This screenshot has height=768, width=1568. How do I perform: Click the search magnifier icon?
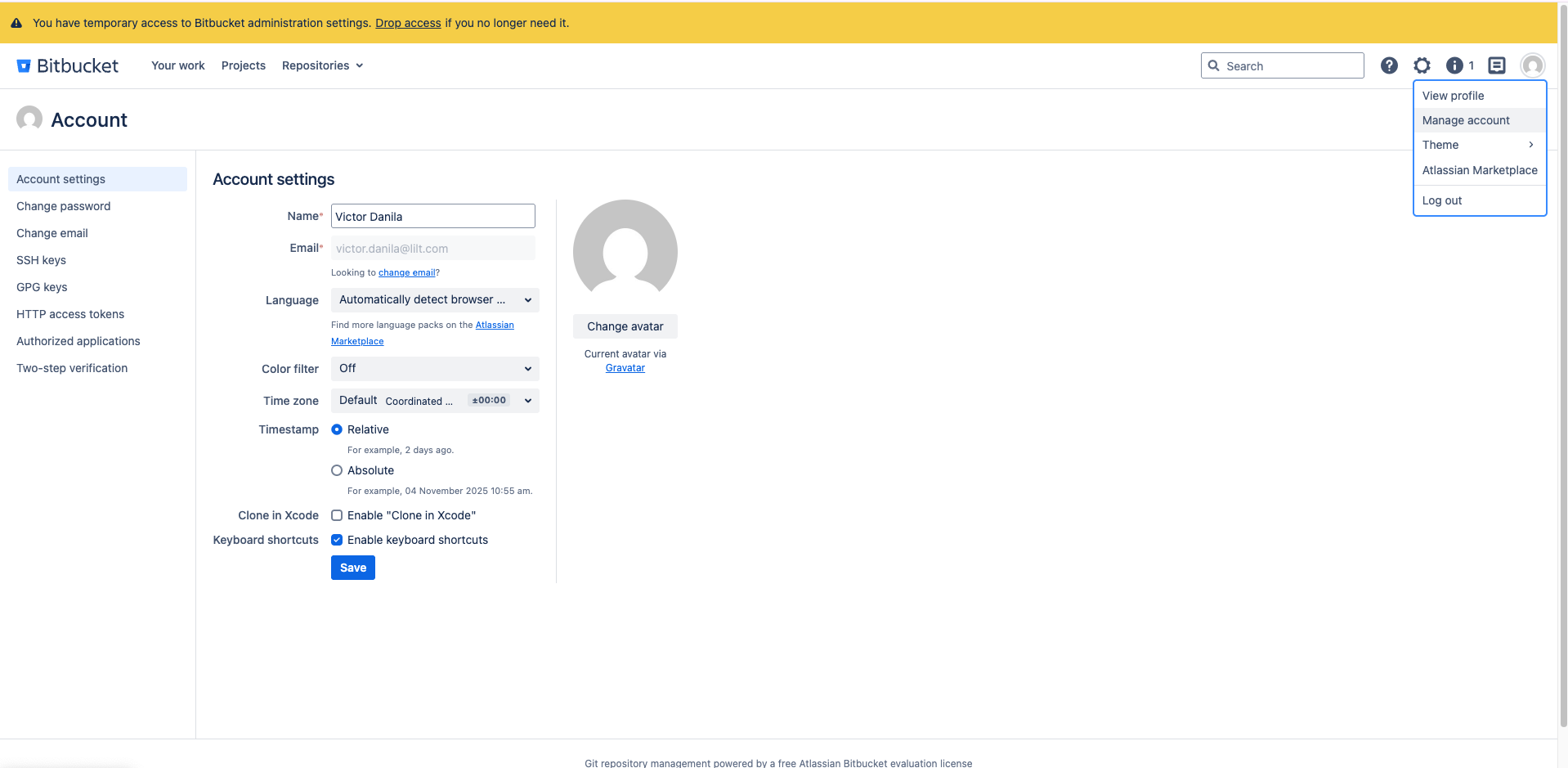click(1214, 65)
